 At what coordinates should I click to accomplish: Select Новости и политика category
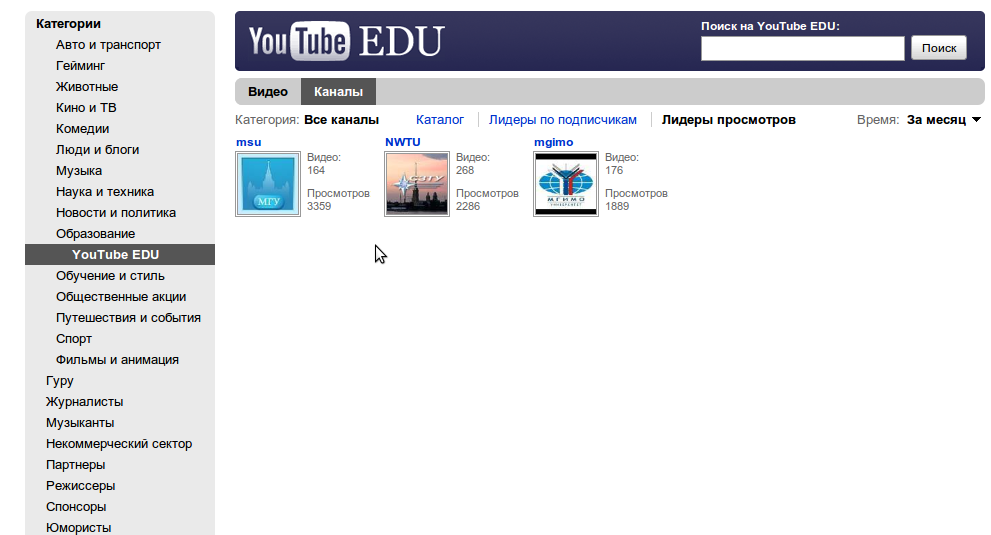(116, 212)
